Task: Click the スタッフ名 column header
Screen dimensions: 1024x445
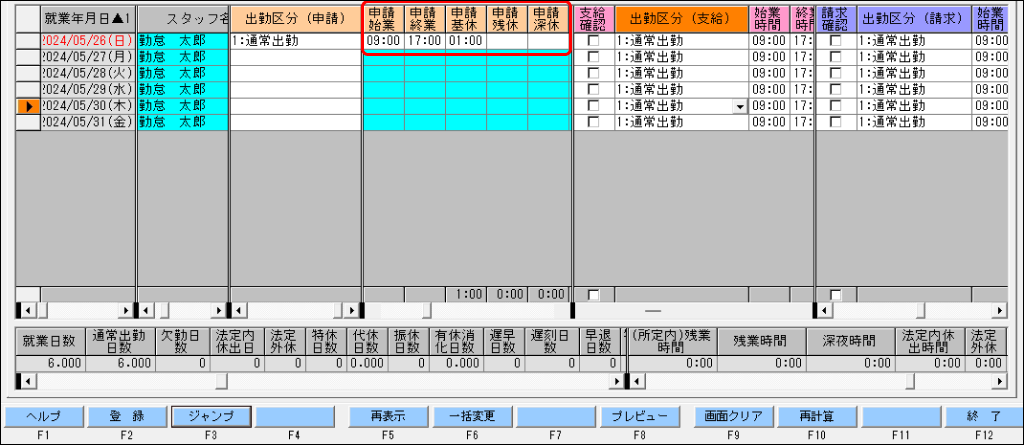Action: coord(184,19)
